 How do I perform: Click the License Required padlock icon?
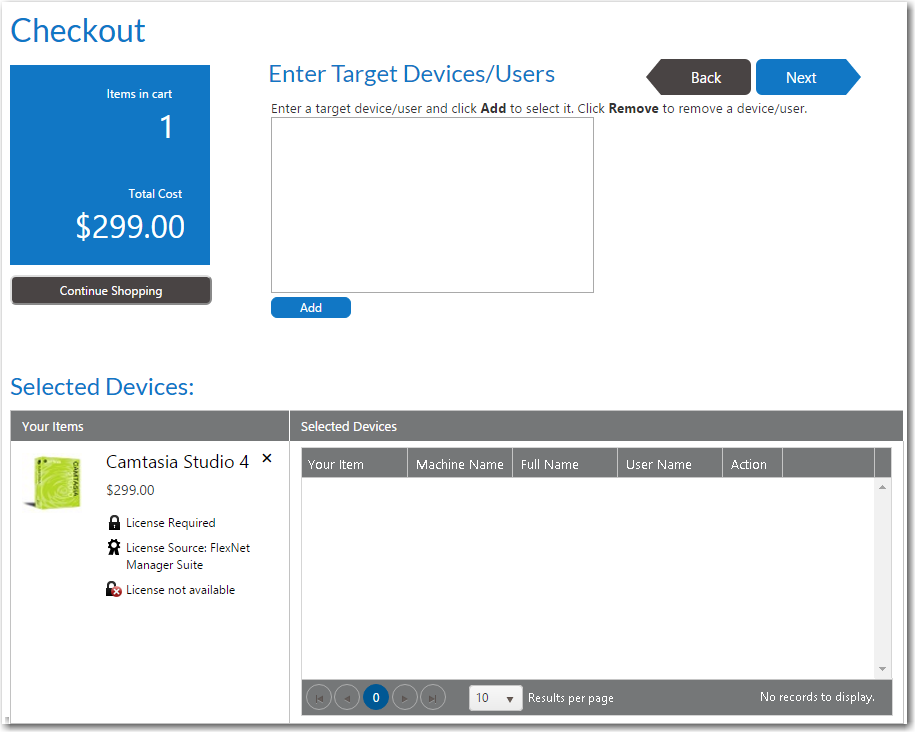point(114,523)
